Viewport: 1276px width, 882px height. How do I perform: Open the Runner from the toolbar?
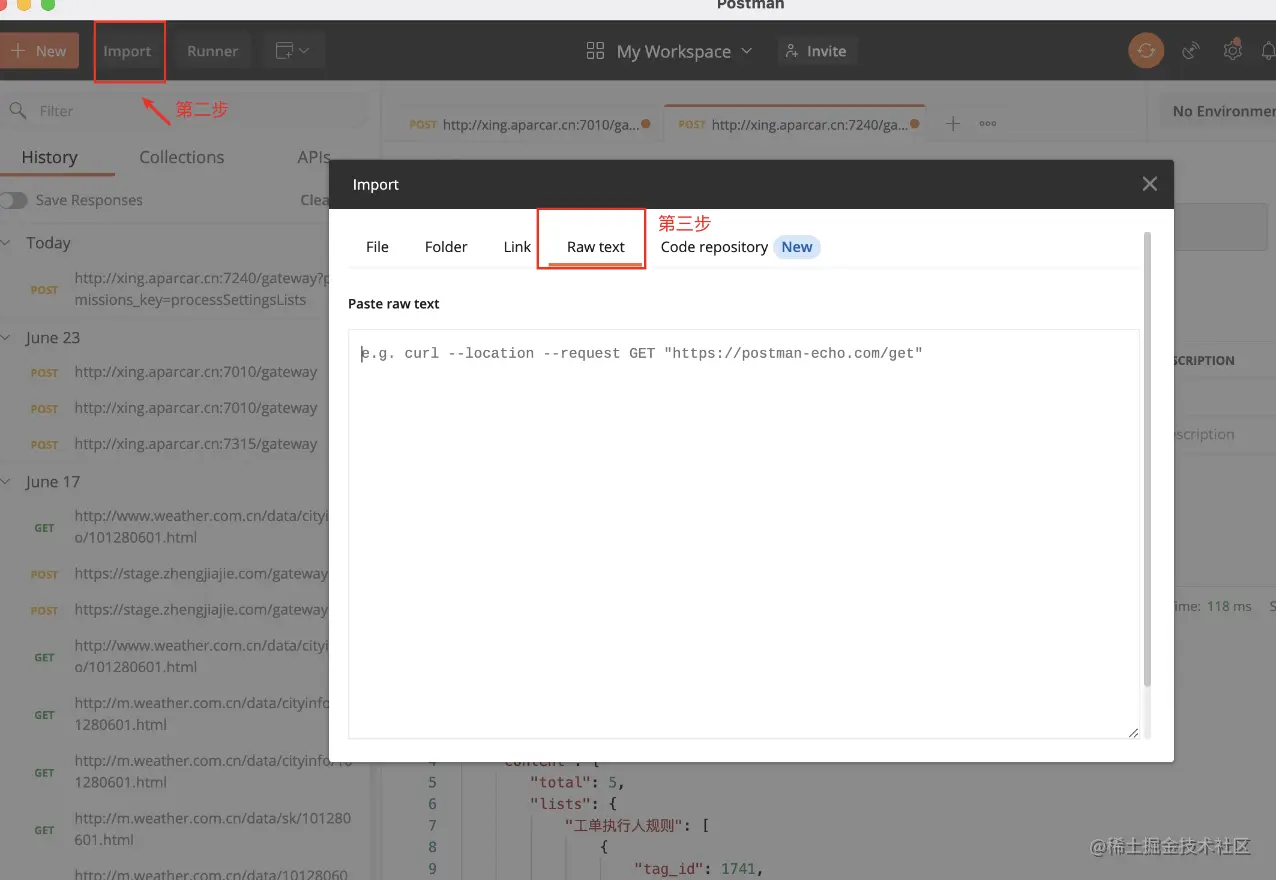[212, 51]
